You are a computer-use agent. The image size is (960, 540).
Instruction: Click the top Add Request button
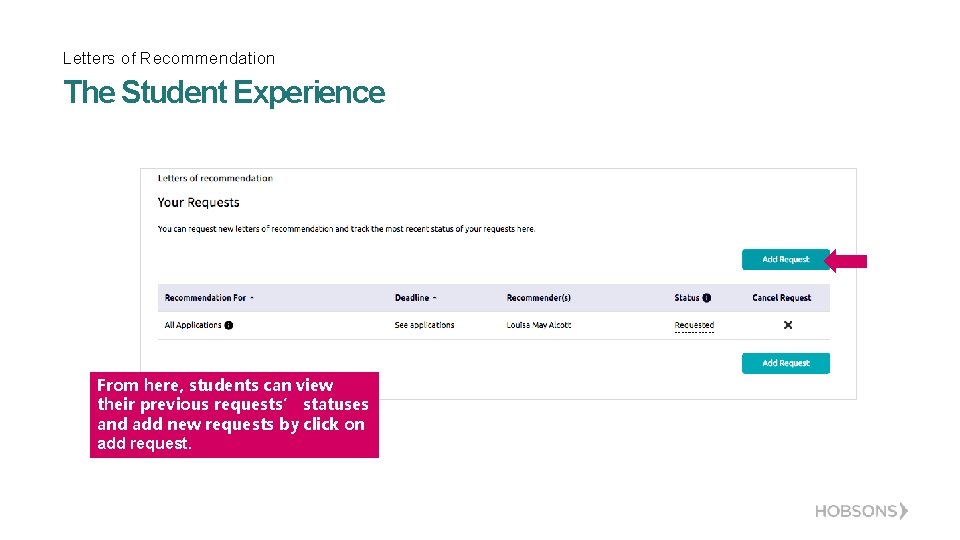(785, 260)
